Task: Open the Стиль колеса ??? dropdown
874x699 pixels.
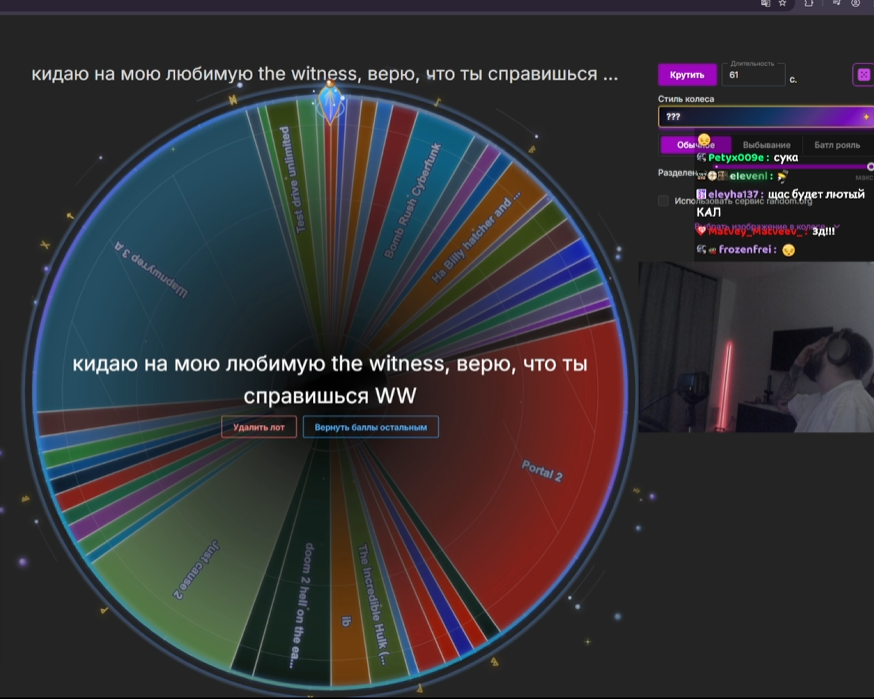Action: coord(766,117)
